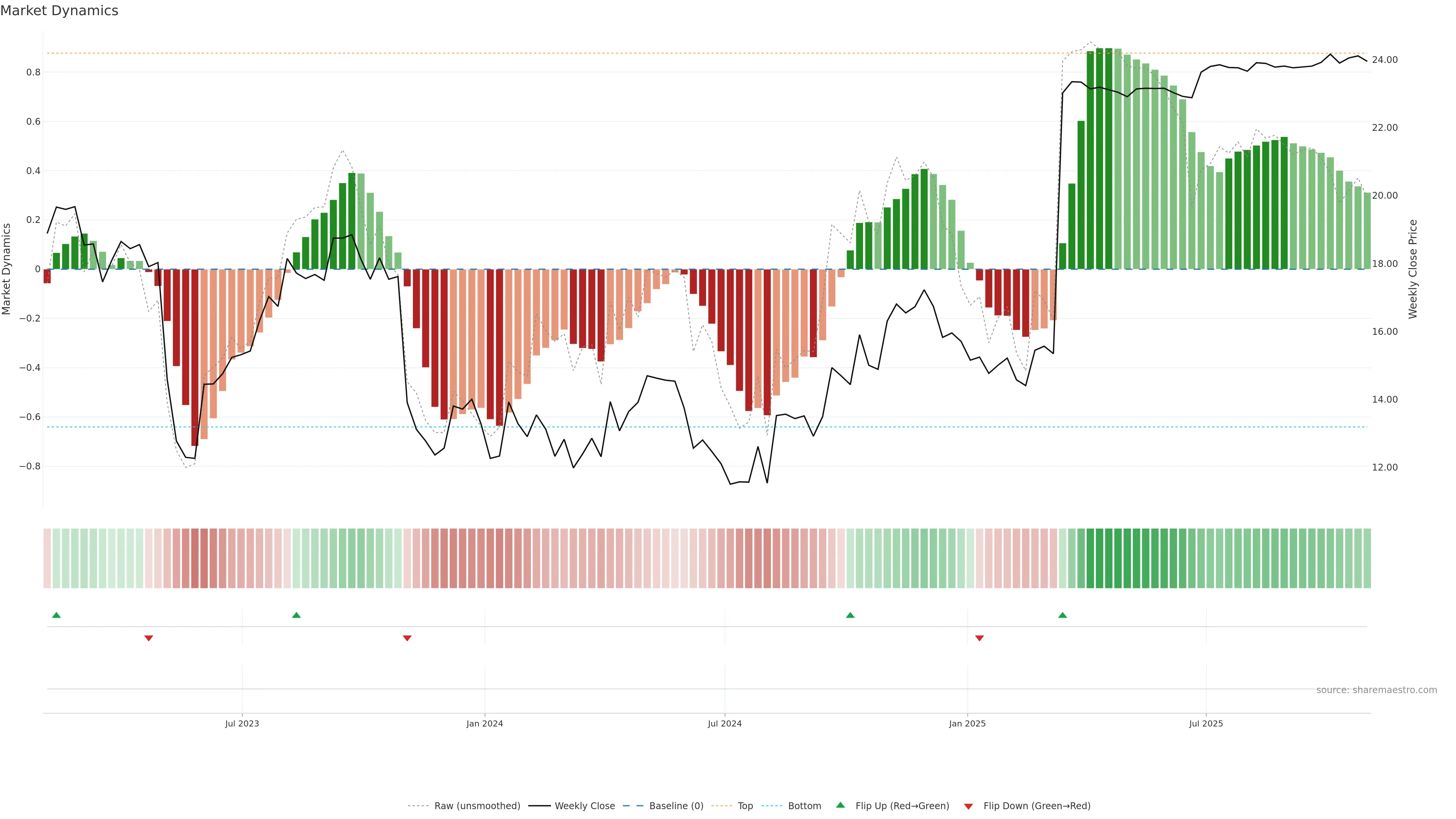This screenshot has width=1456, height=819.
Task: Click the first green flip-up triangle marker
Action: click(56, 615)
